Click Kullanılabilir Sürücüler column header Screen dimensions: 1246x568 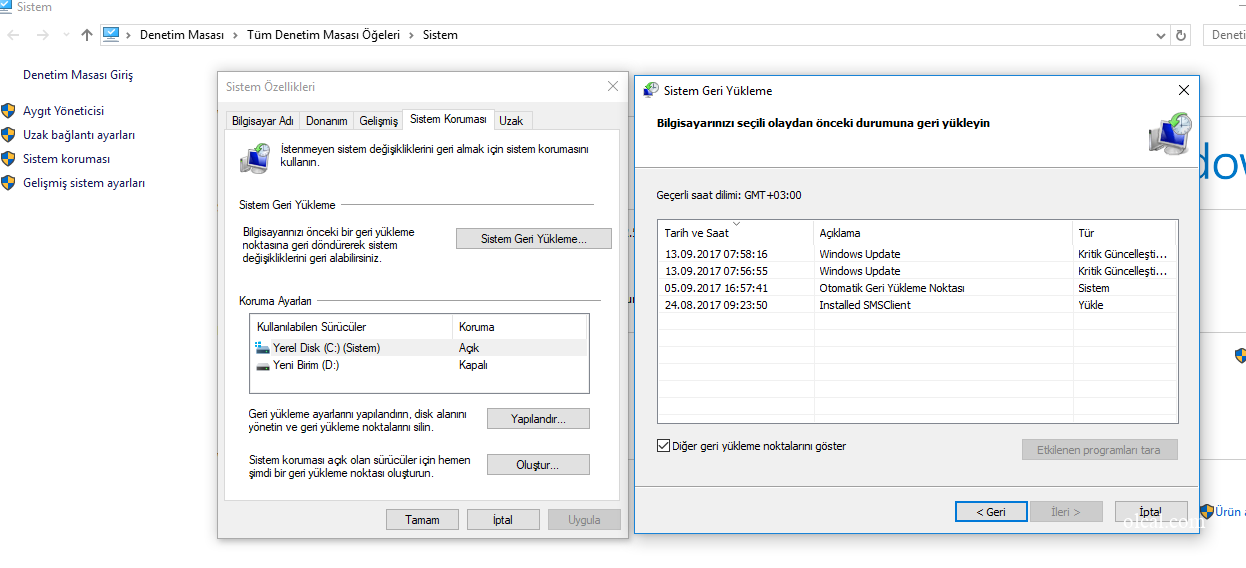coord(351,327)
